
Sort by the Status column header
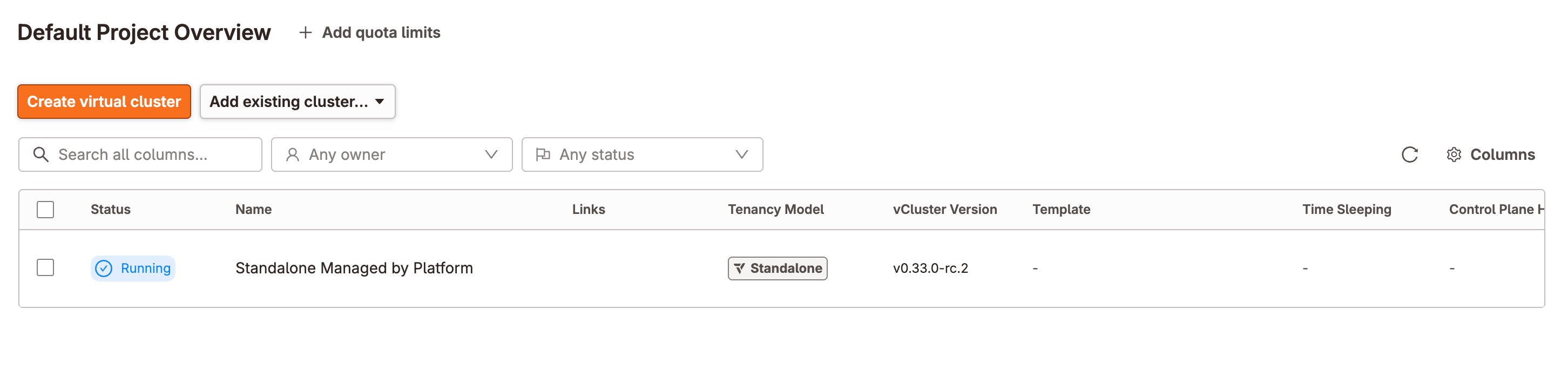111,210
